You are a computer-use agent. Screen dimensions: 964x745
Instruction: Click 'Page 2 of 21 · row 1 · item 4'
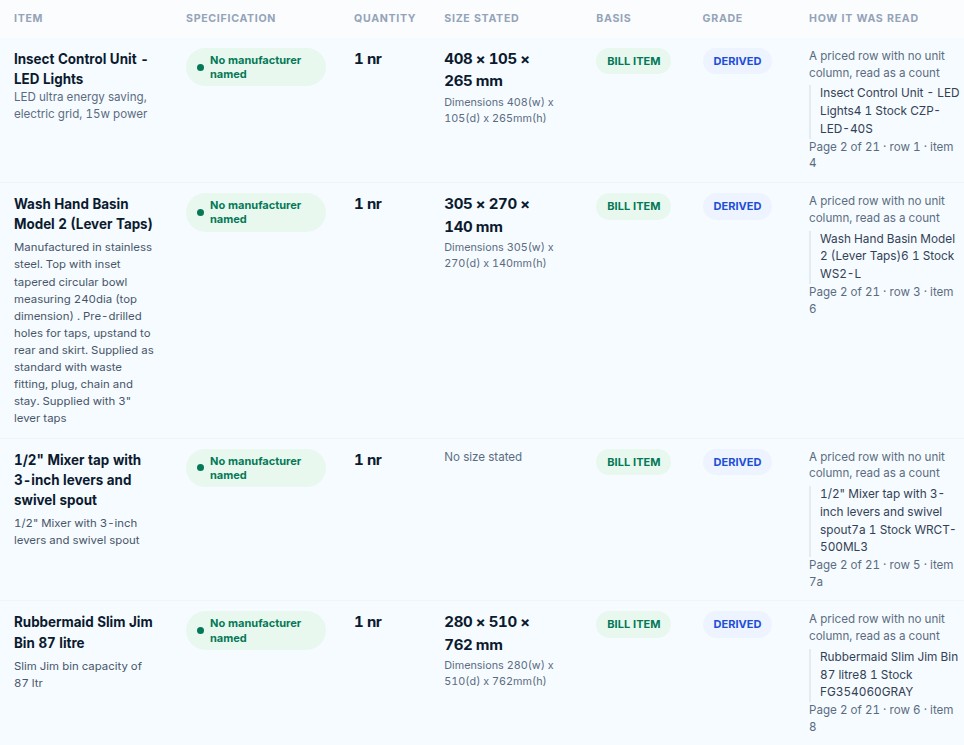coord(881,155)
